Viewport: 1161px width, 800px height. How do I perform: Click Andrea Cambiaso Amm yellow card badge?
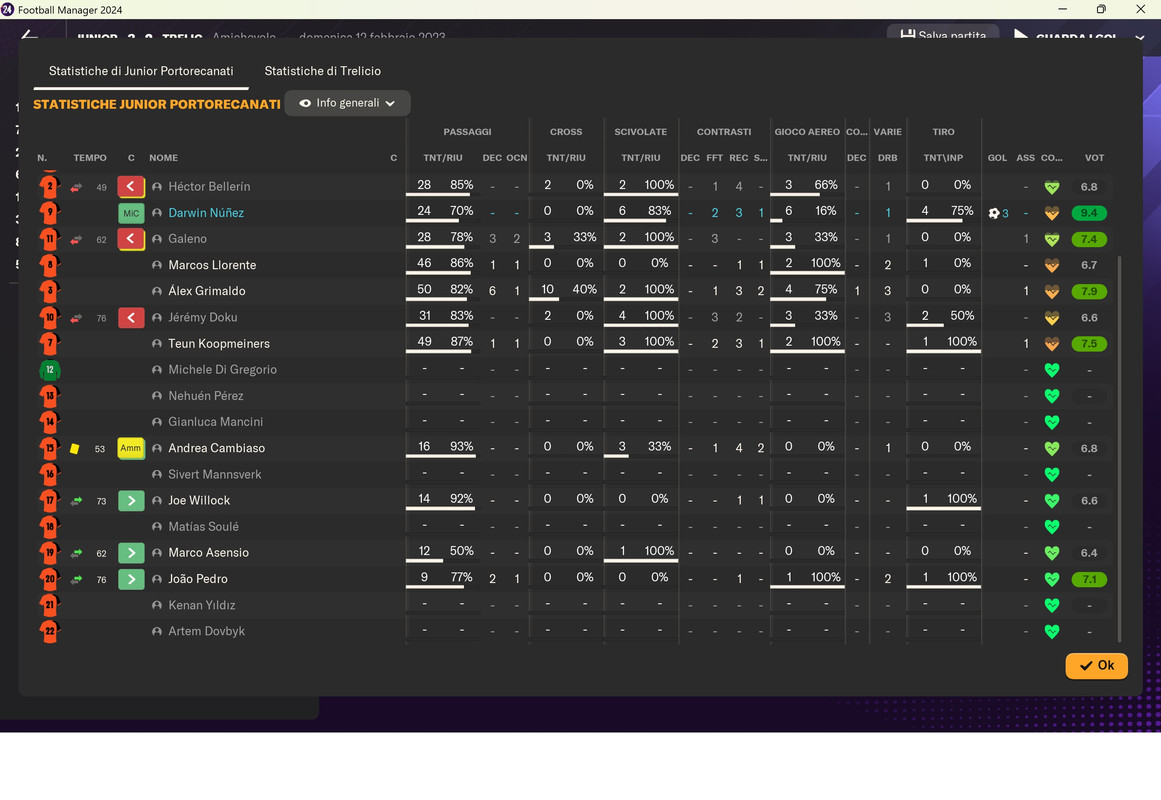point(131,448)
